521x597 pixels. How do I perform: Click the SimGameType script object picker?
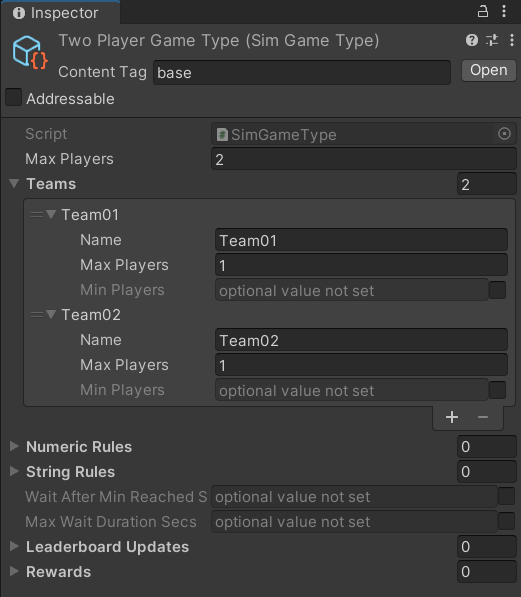[x=504, y=134]
